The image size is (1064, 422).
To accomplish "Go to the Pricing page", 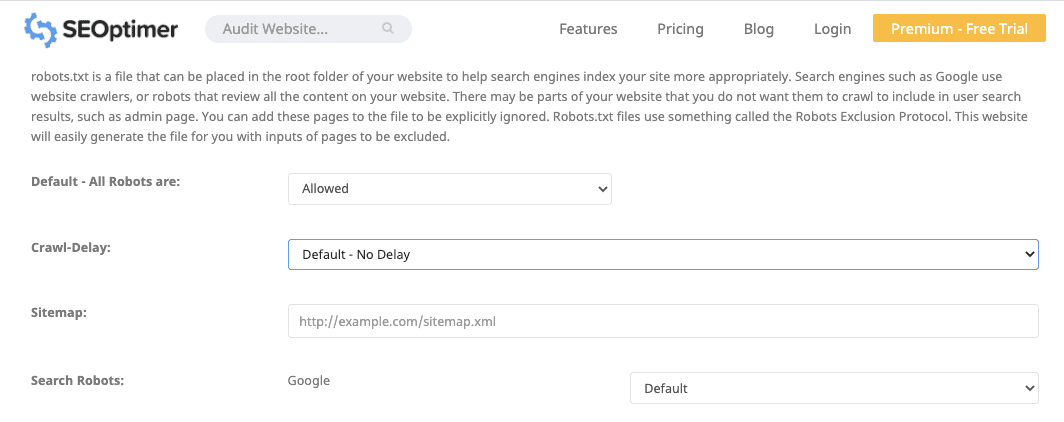I will (x=680, y=29).
